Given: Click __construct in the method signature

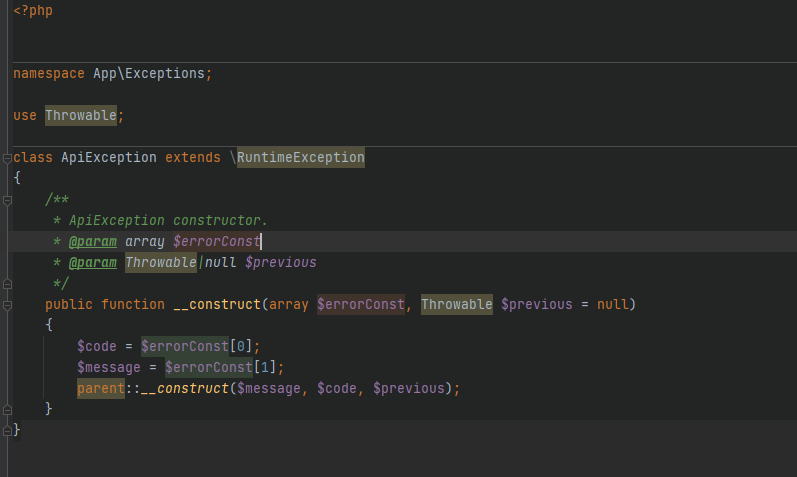Looking at the screenshot, I should pyautogui.click(x=217, y=305).
